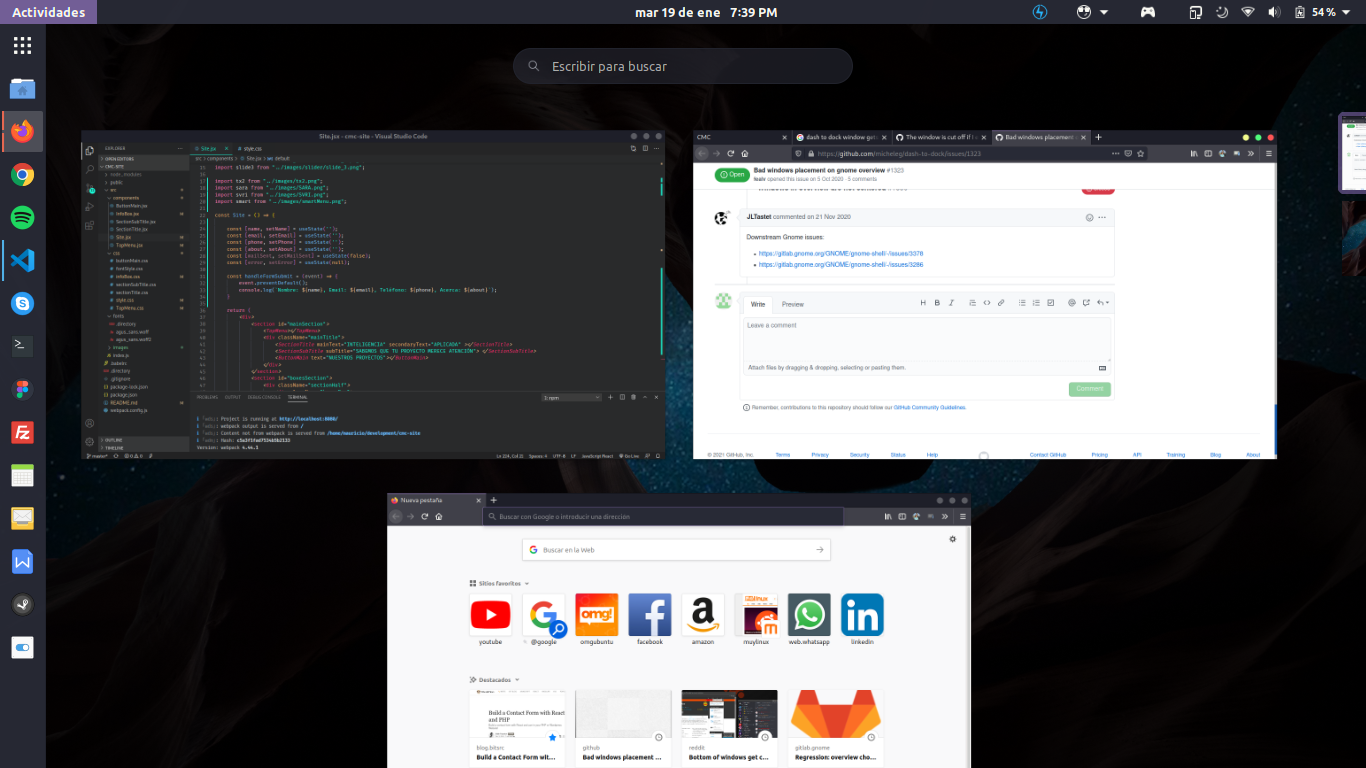Launch Files from the dock
The height and width of the screenshot is (768, 1366).
point(22,88)
